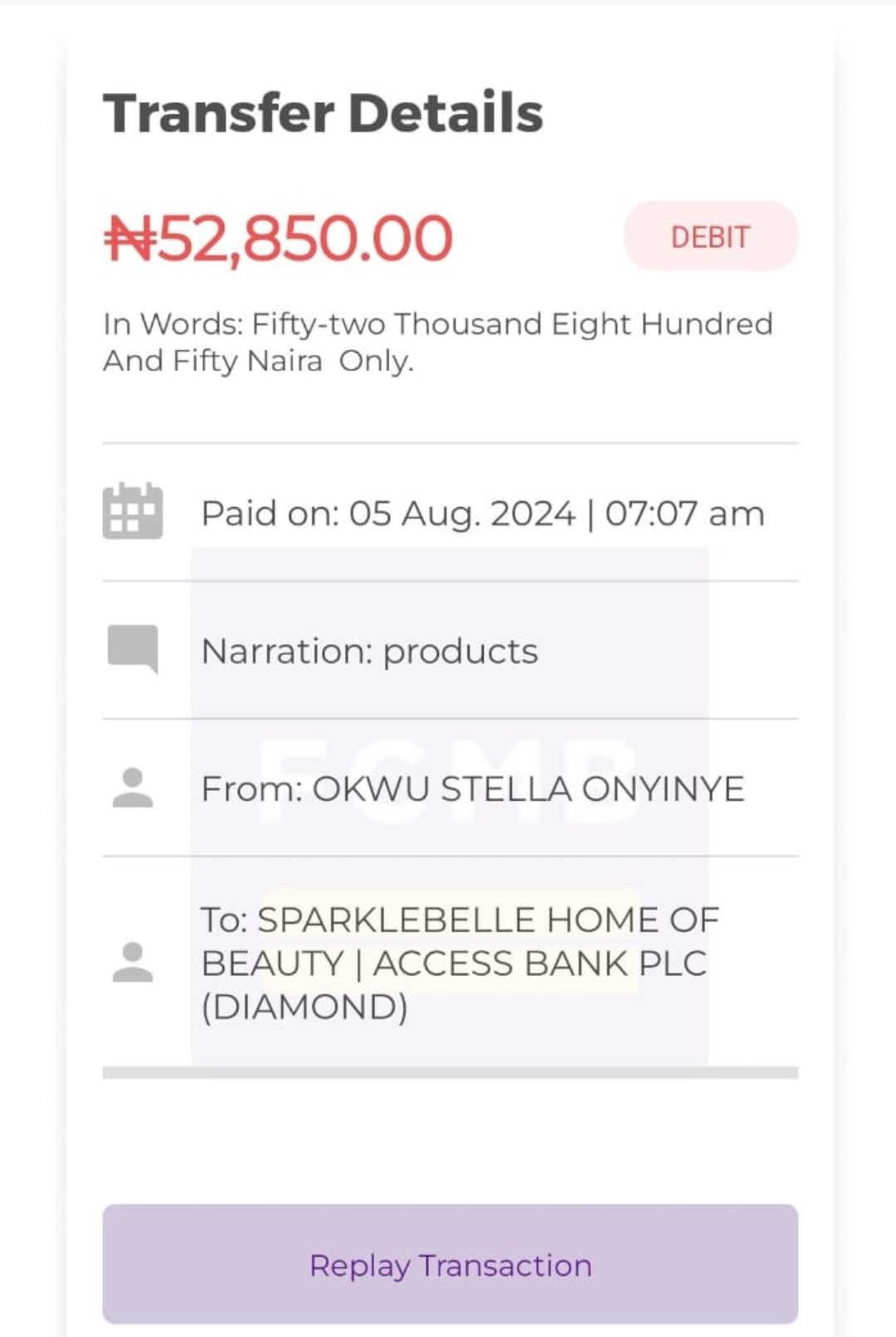Click the calendar icon beside payment date
This screenshot has height=1337, width=896.
click(133, 511)
